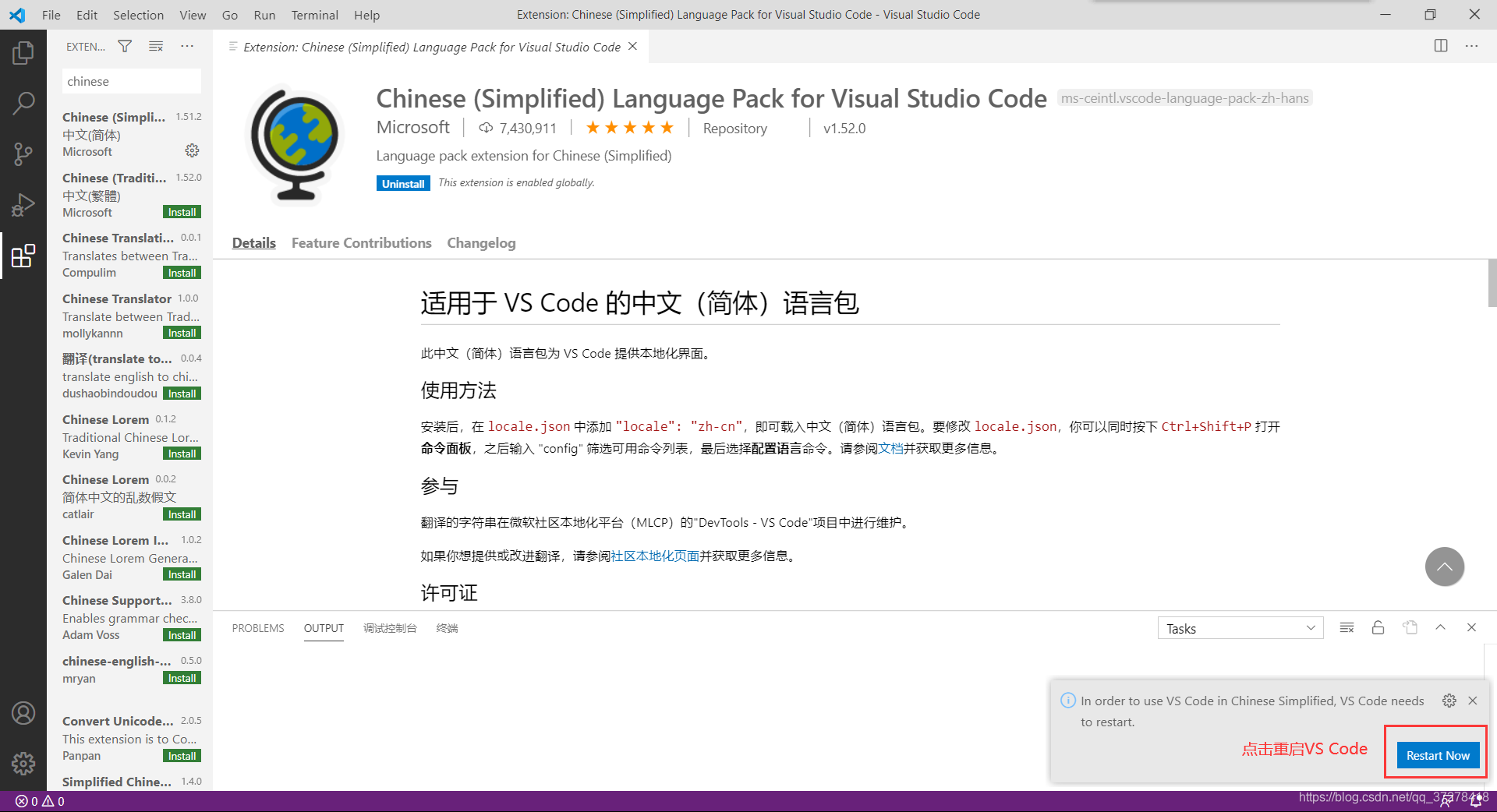Click scroll-to-top round button

(1444, 567)
